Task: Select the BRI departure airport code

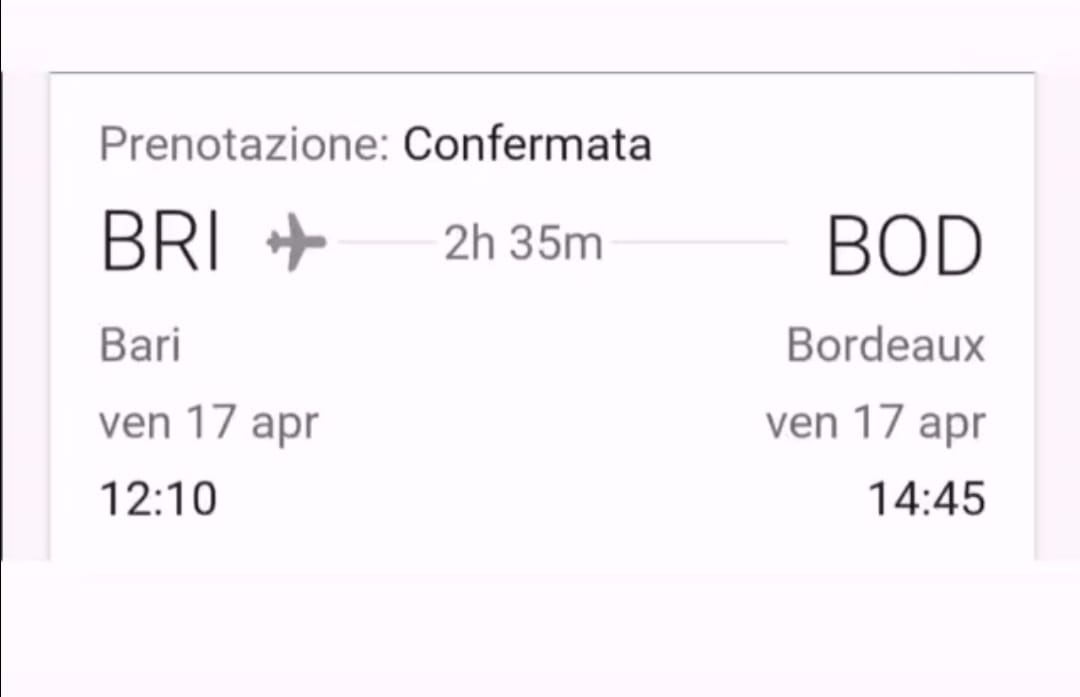Action: pyautogui.click(x=160, y=242)
